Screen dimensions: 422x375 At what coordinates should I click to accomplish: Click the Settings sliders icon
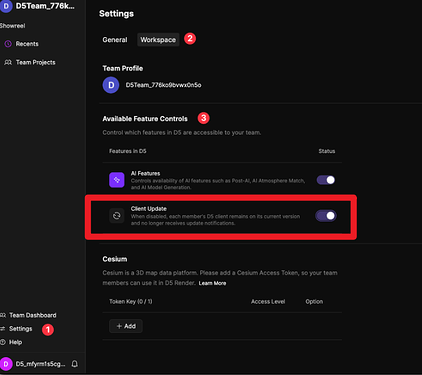click(x=3, y=329)
